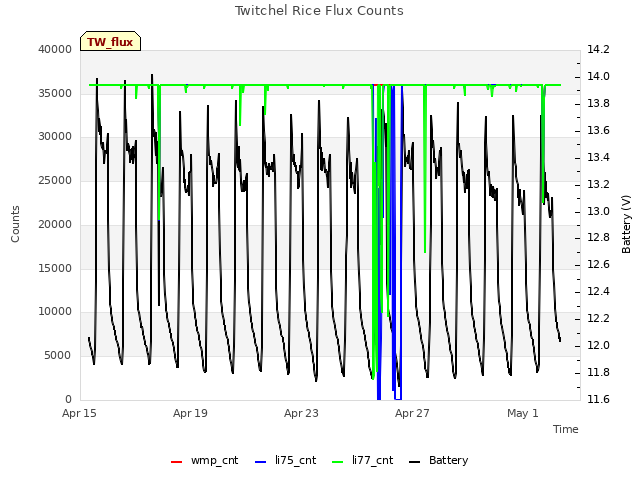The image size is (640, 480).
Task: Click the 35000 counts axis label
Action: (x=55, y=93)
